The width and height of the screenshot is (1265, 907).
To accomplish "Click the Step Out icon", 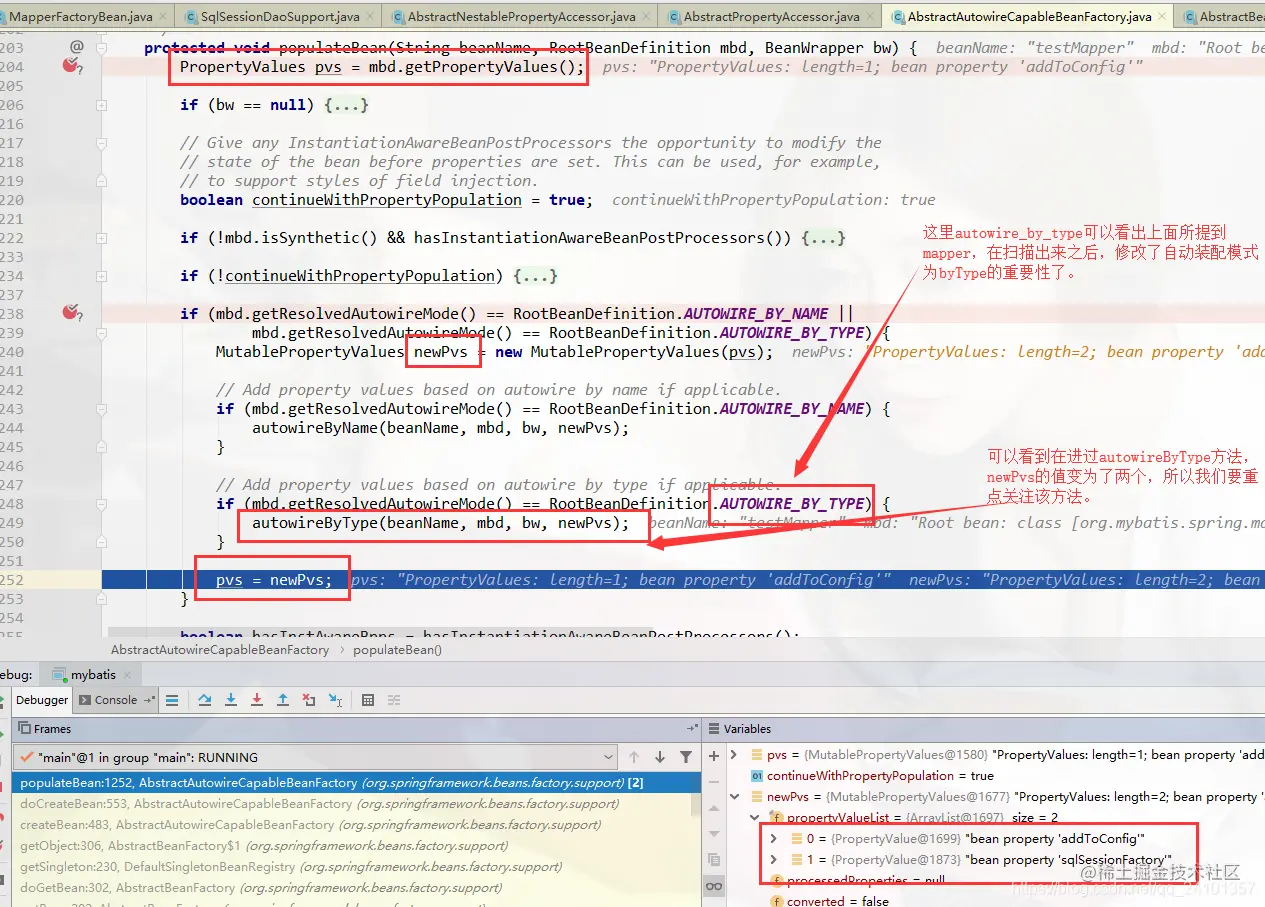I will (283, 700).
